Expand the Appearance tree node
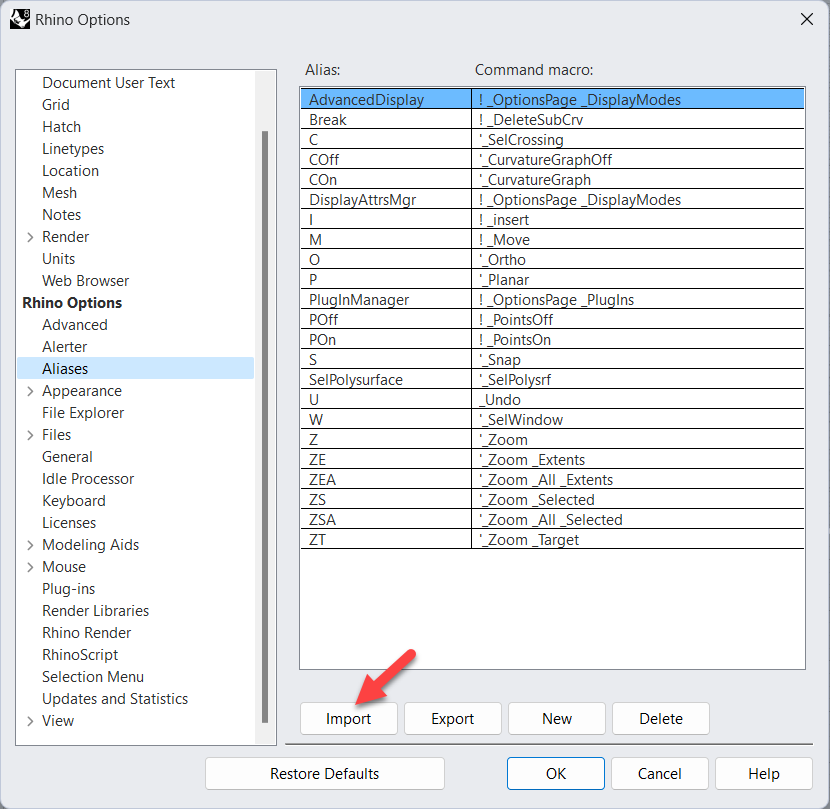Screen dimensions: 830x809 coord(30,391)
